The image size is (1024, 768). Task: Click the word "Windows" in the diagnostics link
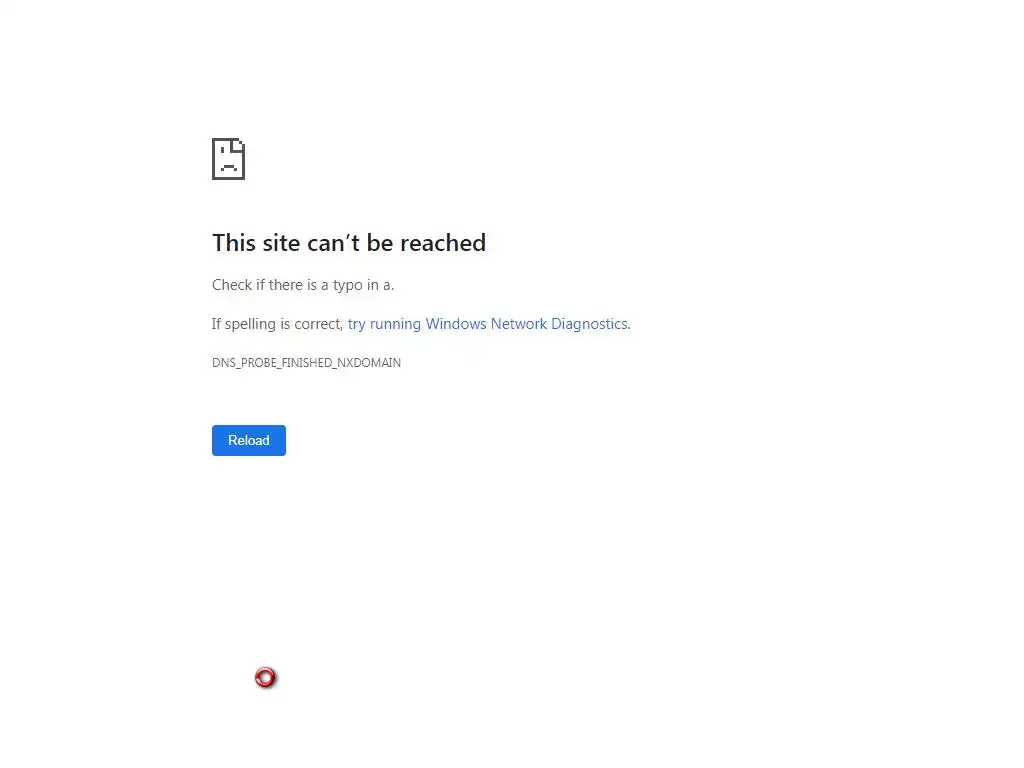pyautogui.click(x=456, y=324)
